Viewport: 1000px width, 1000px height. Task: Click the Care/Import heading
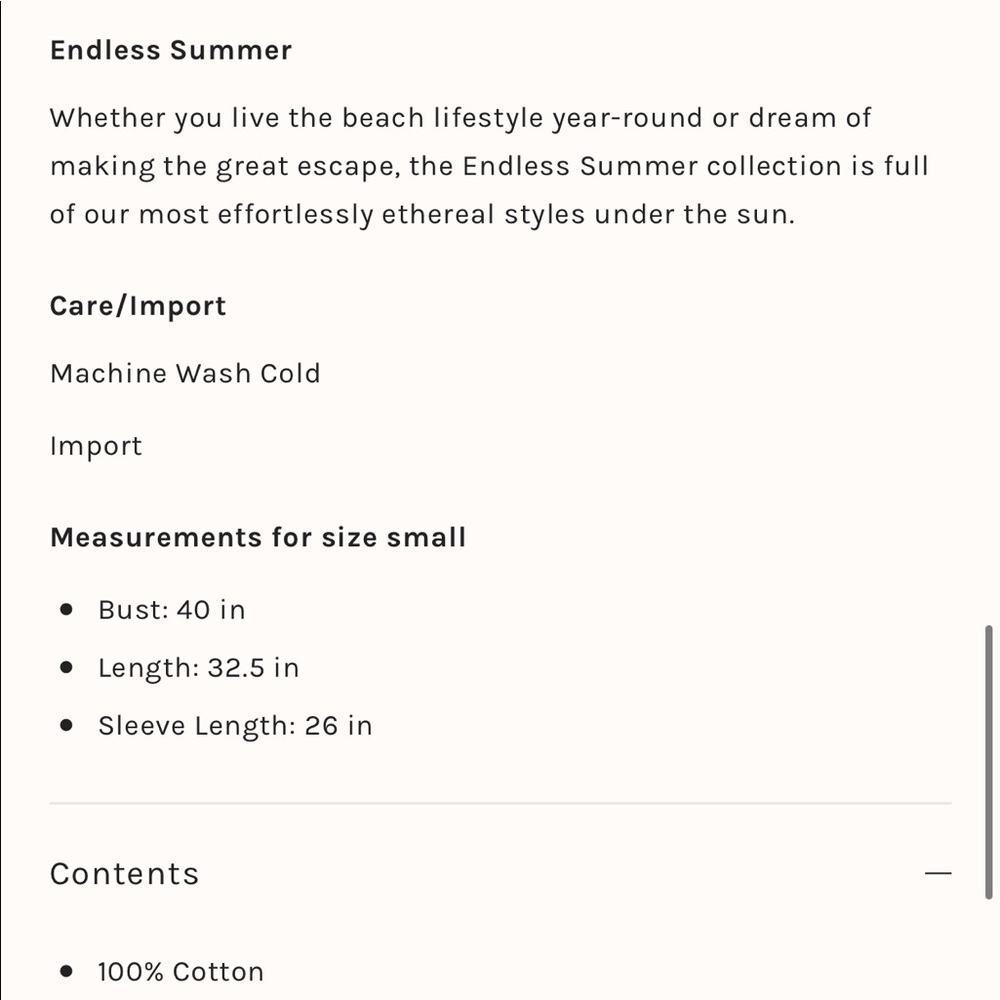(138, 306)
